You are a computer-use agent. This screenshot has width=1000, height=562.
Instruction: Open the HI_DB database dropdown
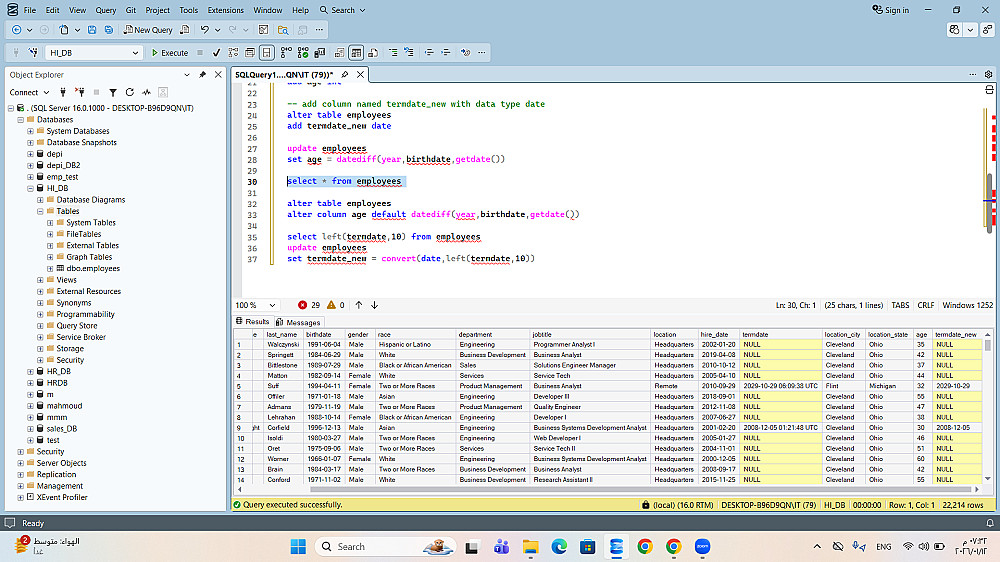tap(136, 52)
